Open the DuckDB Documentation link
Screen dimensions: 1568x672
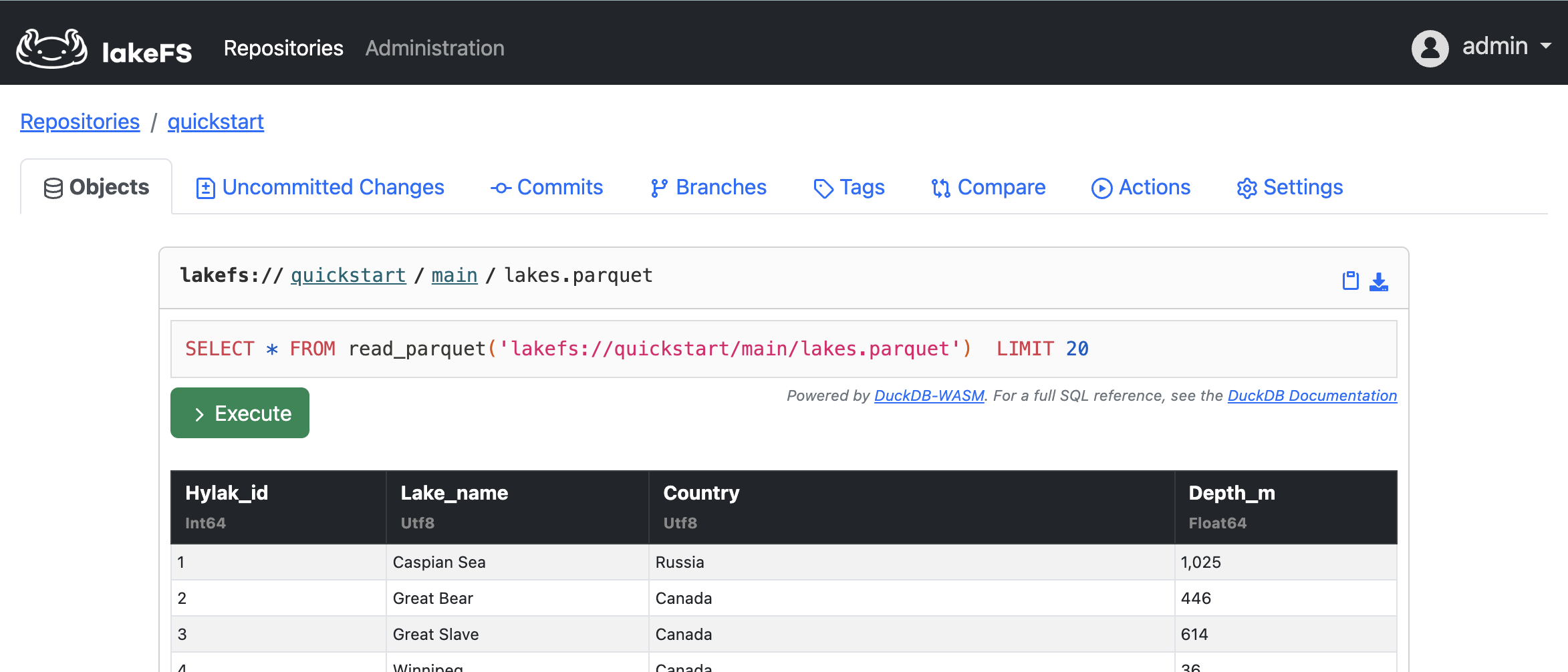pyautogui.click(x=1311, y=395)
